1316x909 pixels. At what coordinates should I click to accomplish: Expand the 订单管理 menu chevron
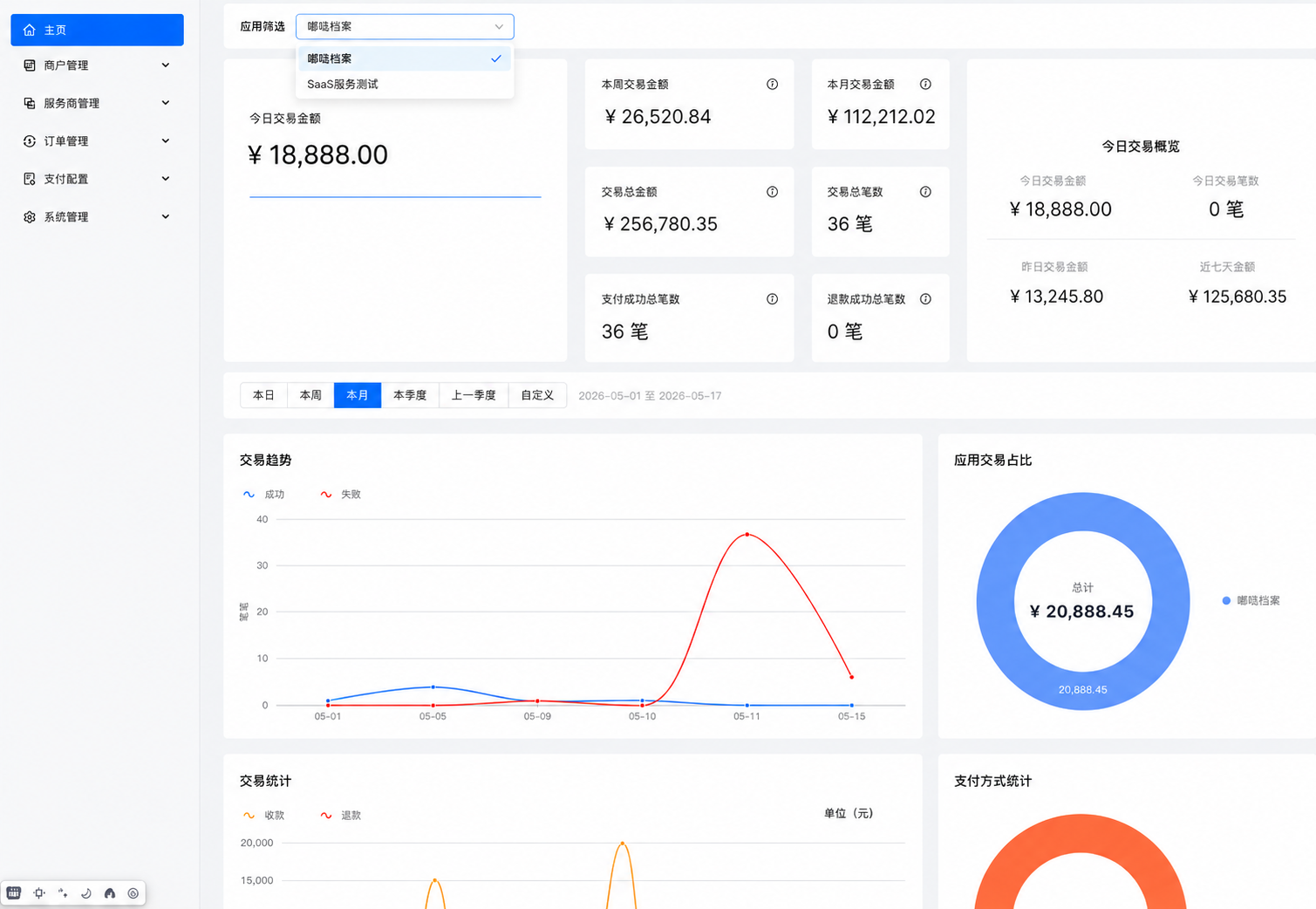tap(166, 141)
